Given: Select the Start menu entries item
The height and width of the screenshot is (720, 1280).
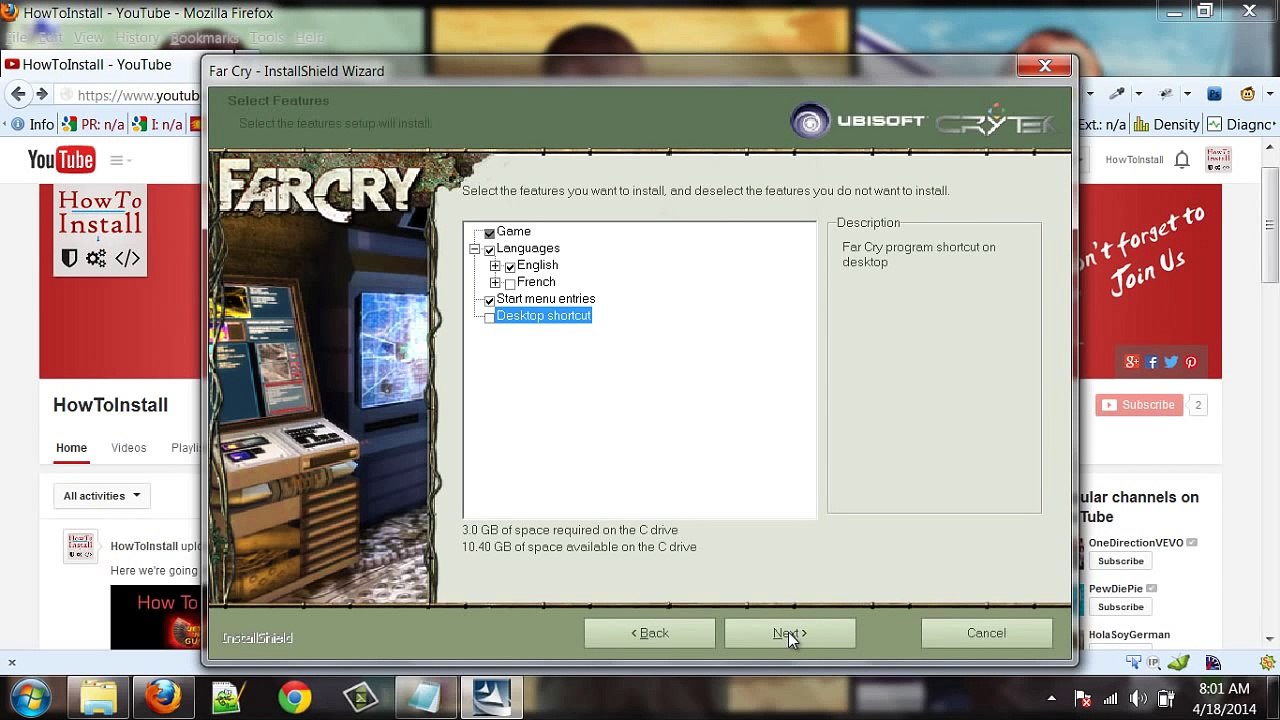Looking at the screenshot, I should (546, 299).
